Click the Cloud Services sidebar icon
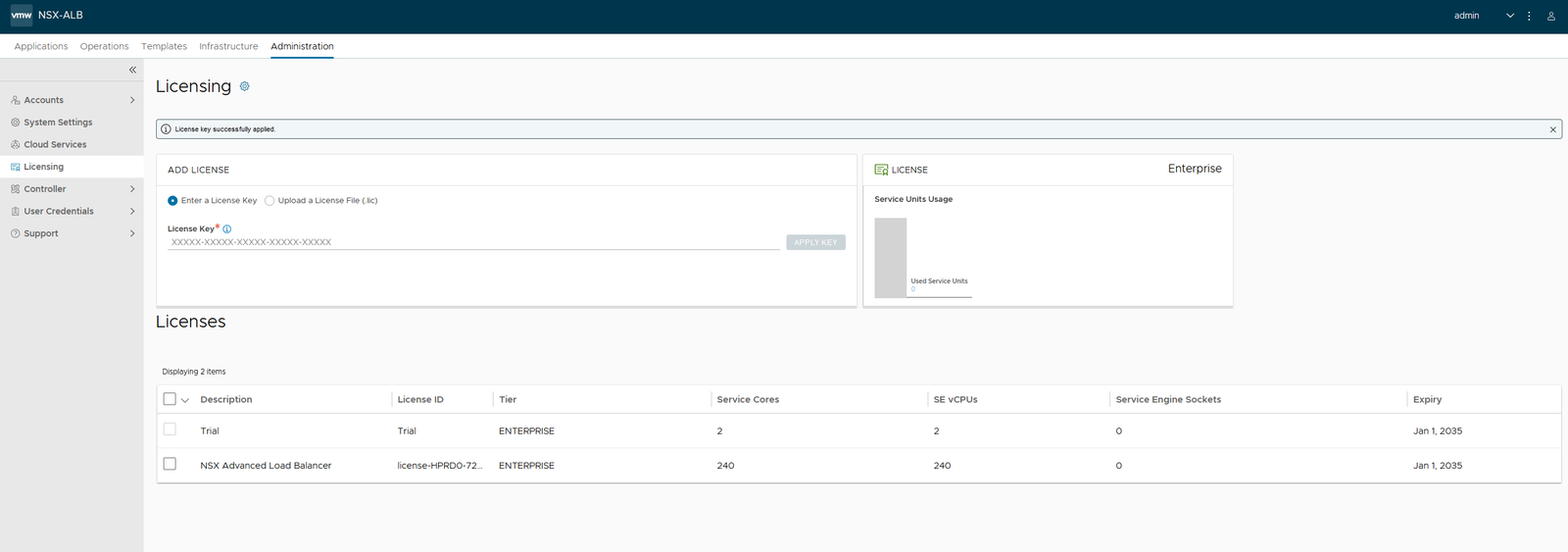This screenshot has height=552, width=1568. [x=16, y=144]
